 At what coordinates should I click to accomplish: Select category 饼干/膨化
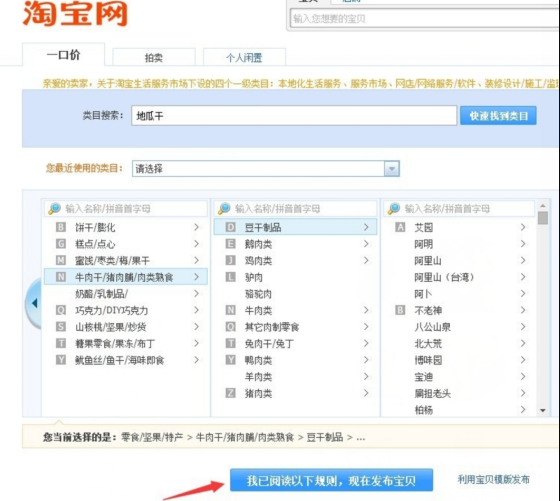coord(126,227)
